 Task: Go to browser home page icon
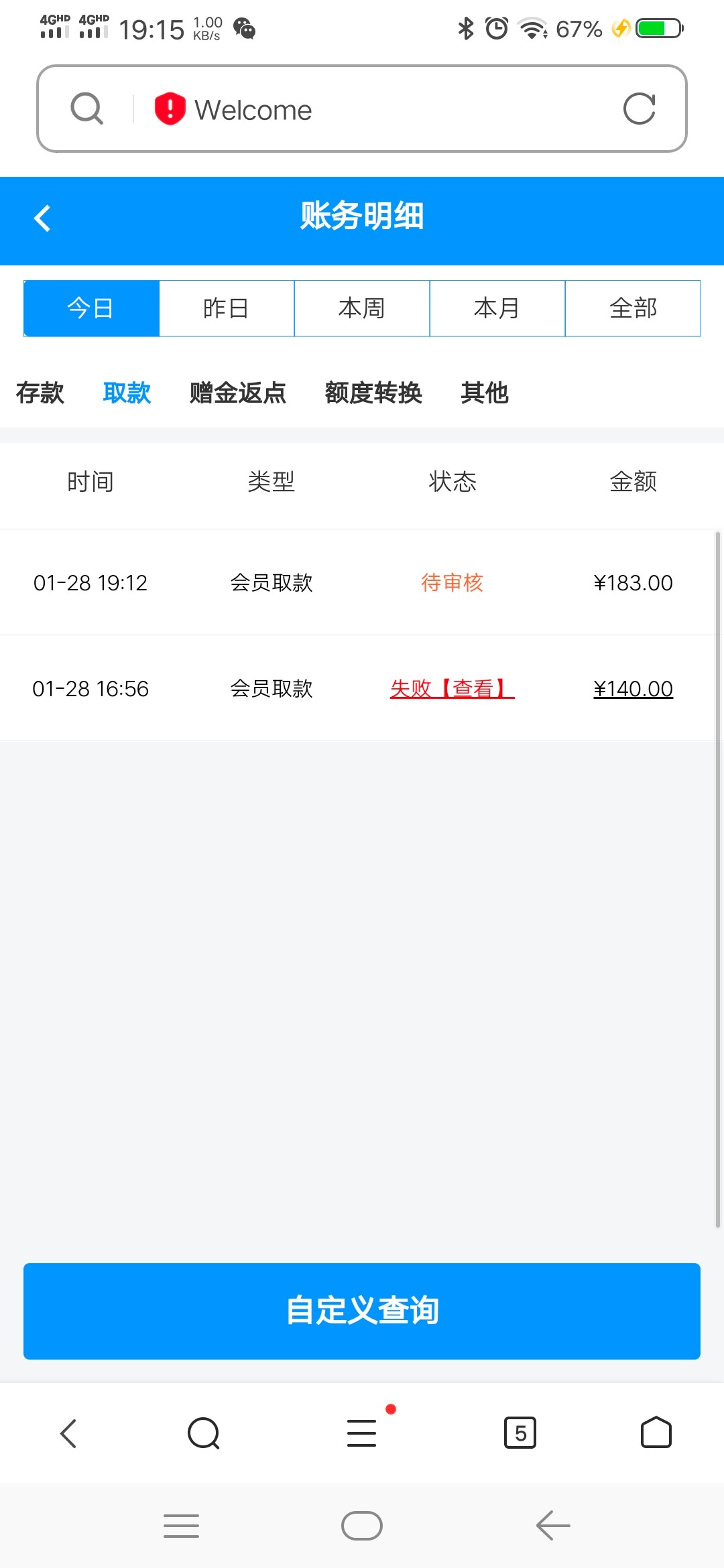pos(656,1433)
